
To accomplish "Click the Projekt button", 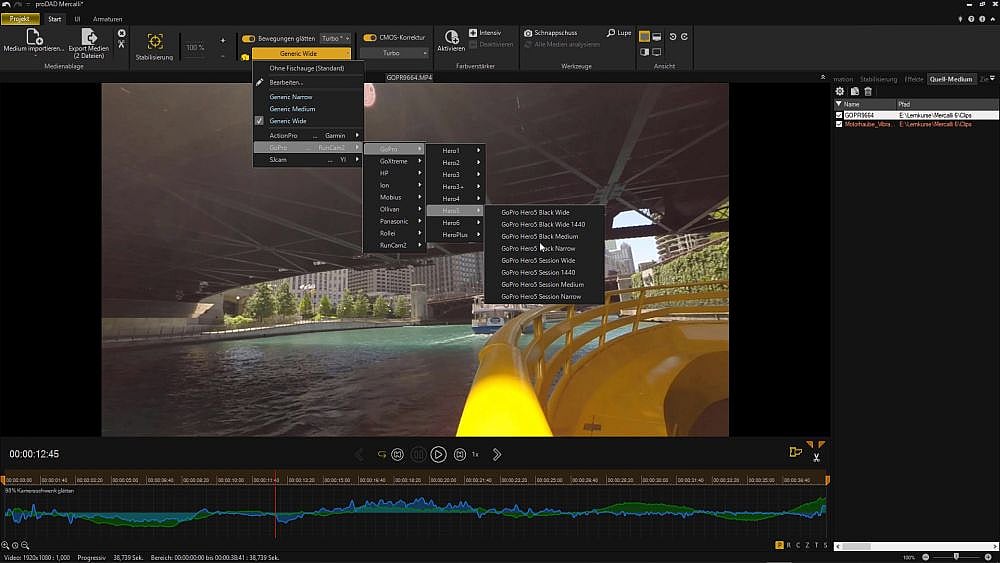I will [20, 19].
